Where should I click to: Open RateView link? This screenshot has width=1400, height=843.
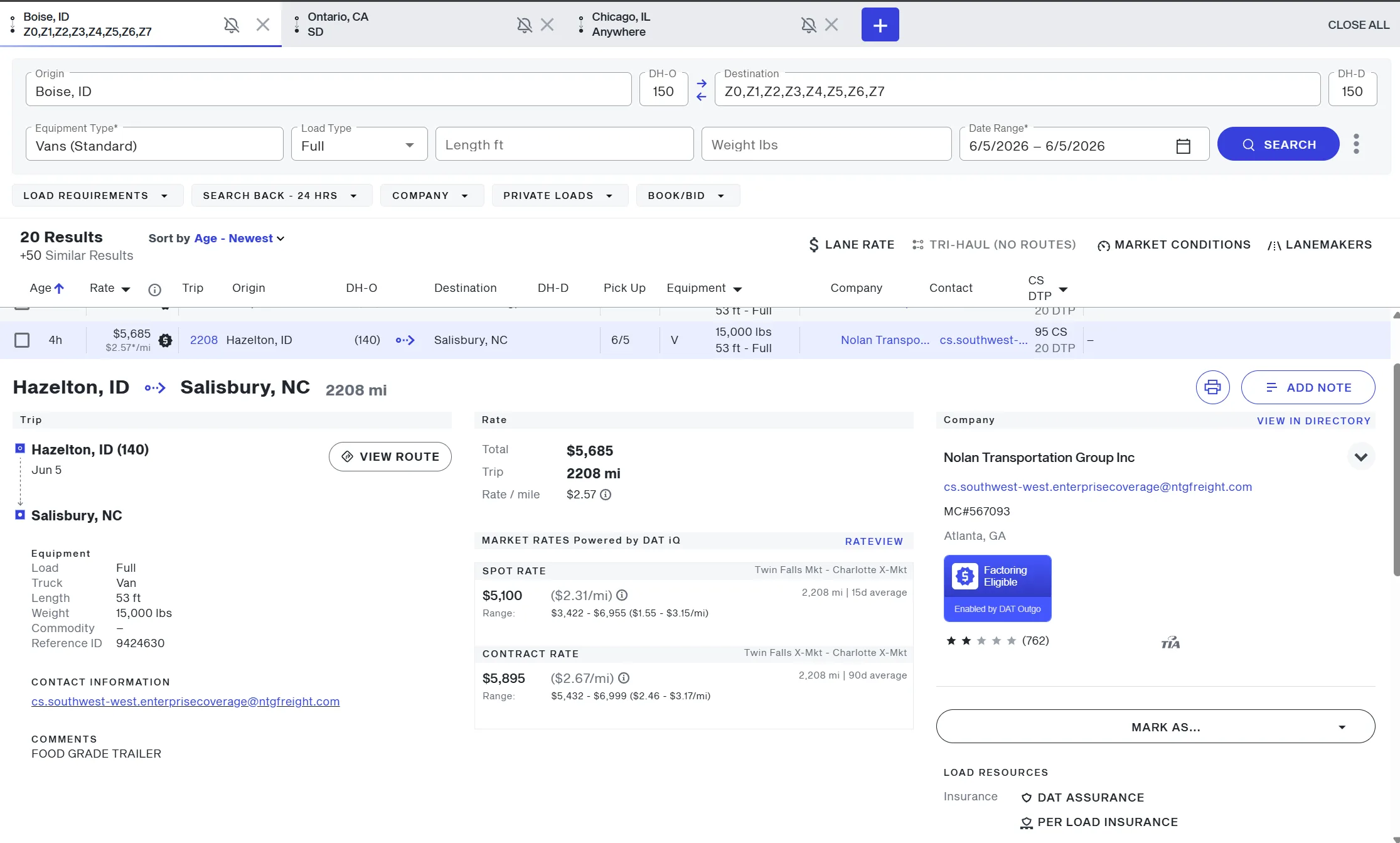coord(874,541)
